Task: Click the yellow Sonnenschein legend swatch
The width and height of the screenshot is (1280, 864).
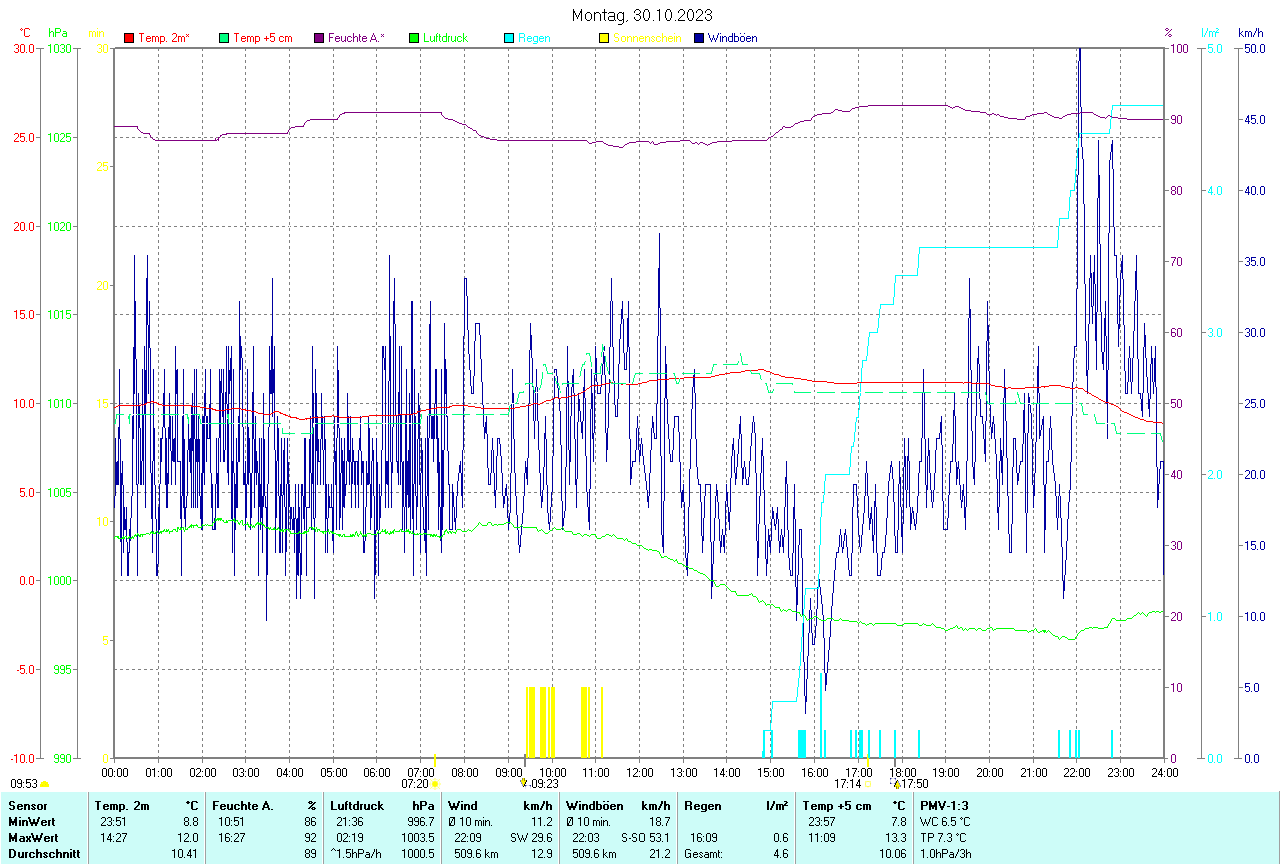Action: click(x=604, y=38)
